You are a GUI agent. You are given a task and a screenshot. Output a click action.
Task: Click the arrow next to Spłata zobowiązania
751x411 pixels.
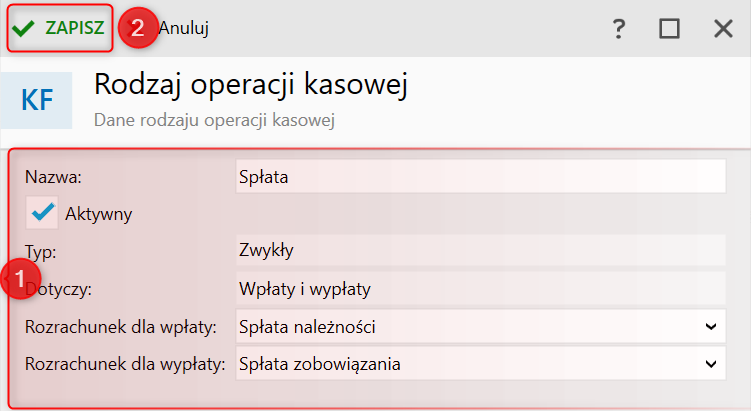click(711, 364)
